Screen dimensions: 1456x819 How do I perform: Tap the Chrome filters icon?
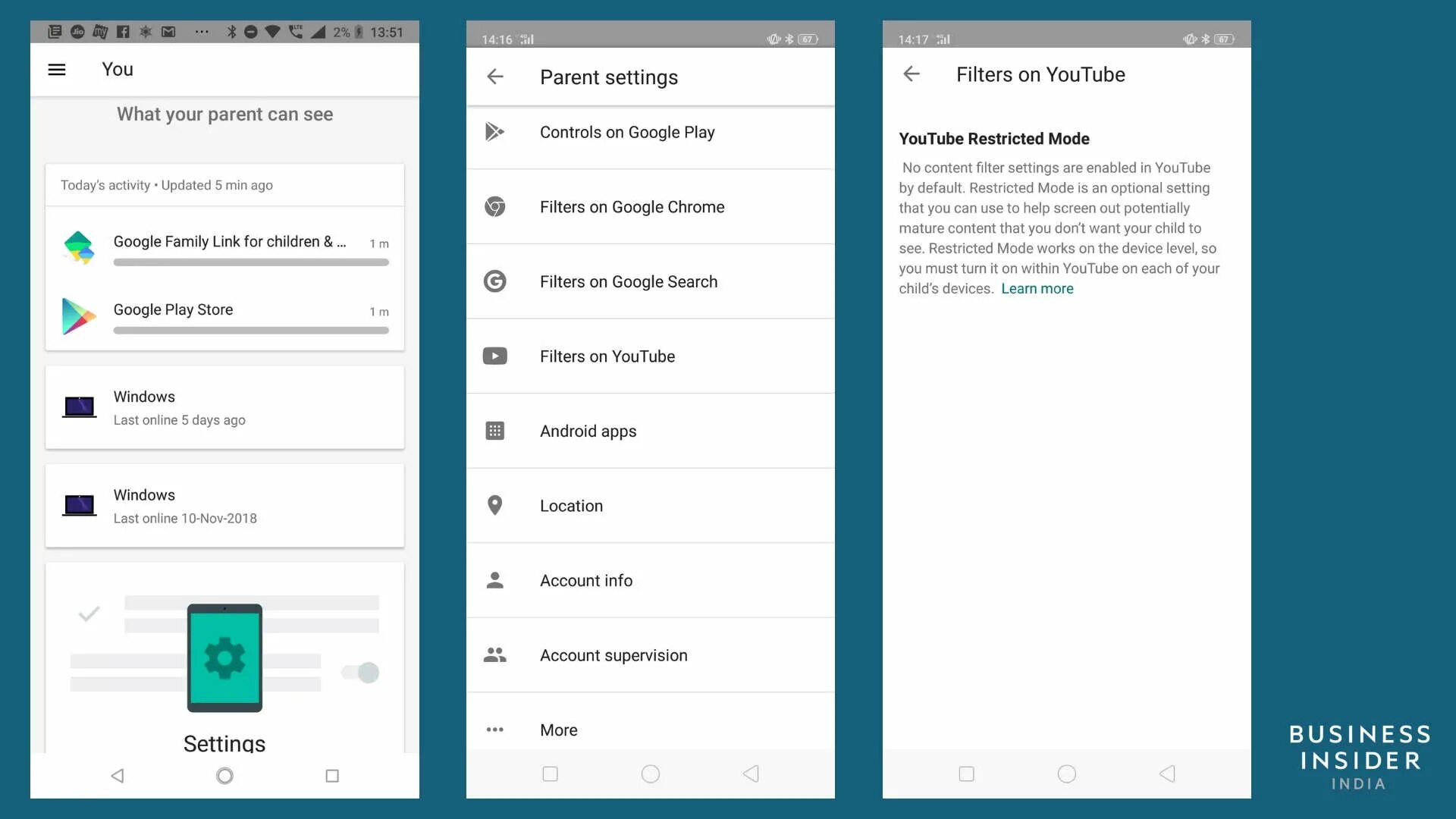coord(494,206)
